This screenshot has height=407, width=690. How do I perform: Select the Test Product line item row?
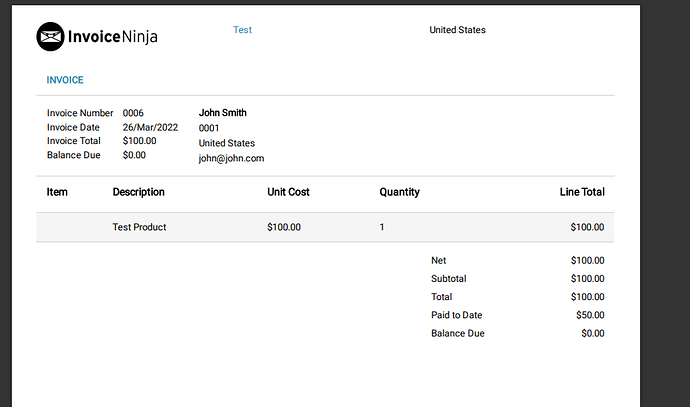(325, 227)
